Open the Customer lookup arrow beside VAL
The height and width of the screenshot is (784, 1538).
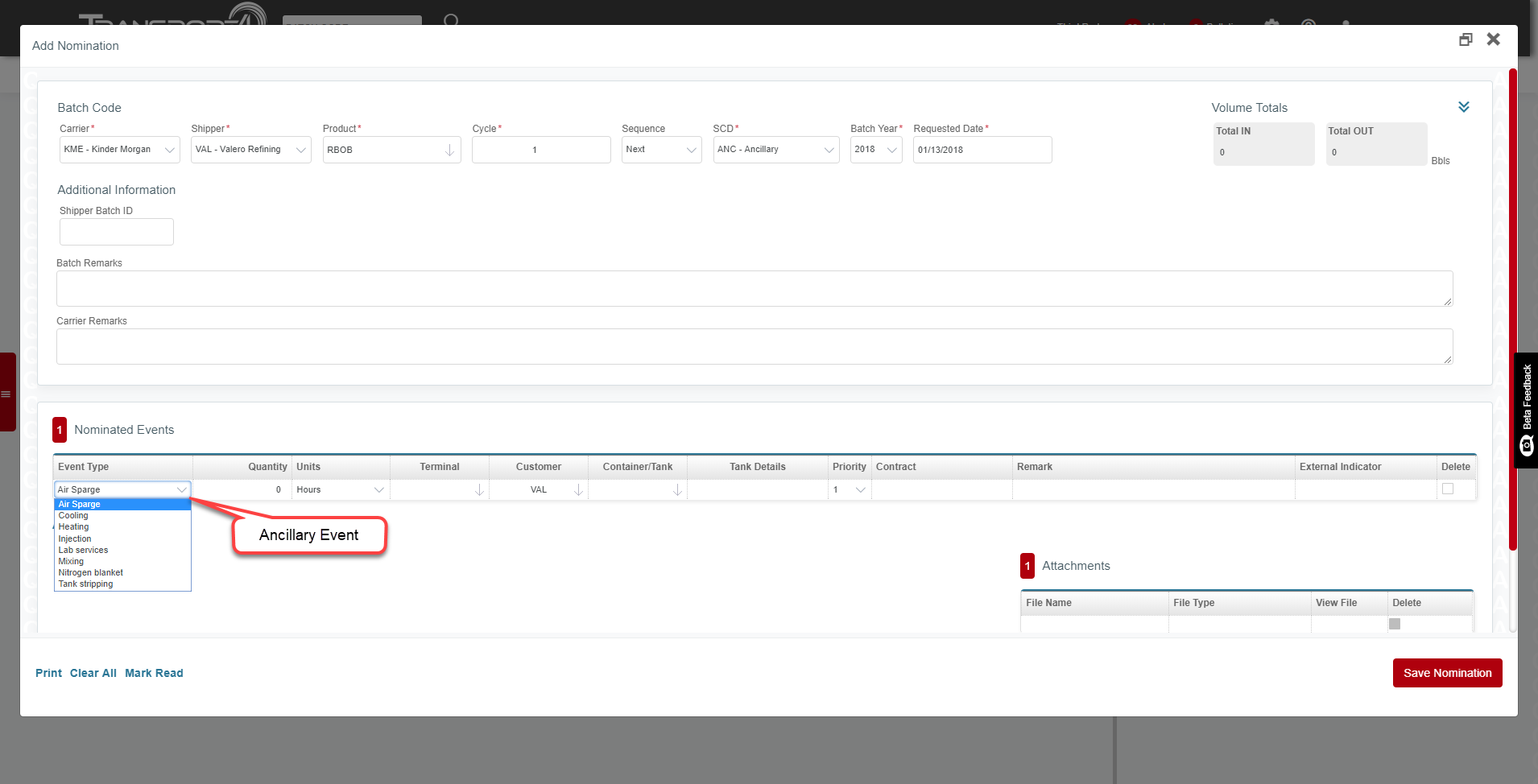click(x=578, y=490)
